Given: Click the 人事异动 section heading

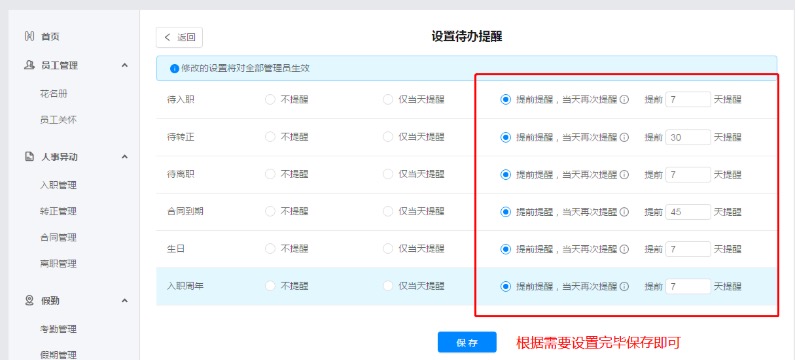Looking at the screenshot, I should 59,157.
